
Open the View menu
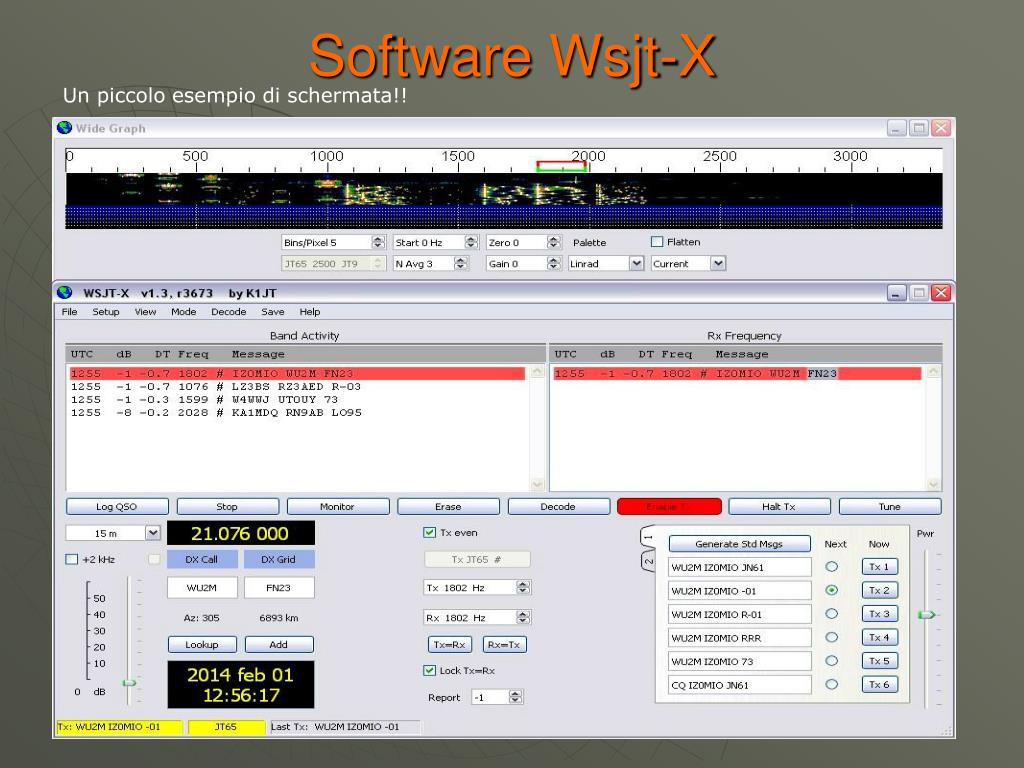(145, 312)
